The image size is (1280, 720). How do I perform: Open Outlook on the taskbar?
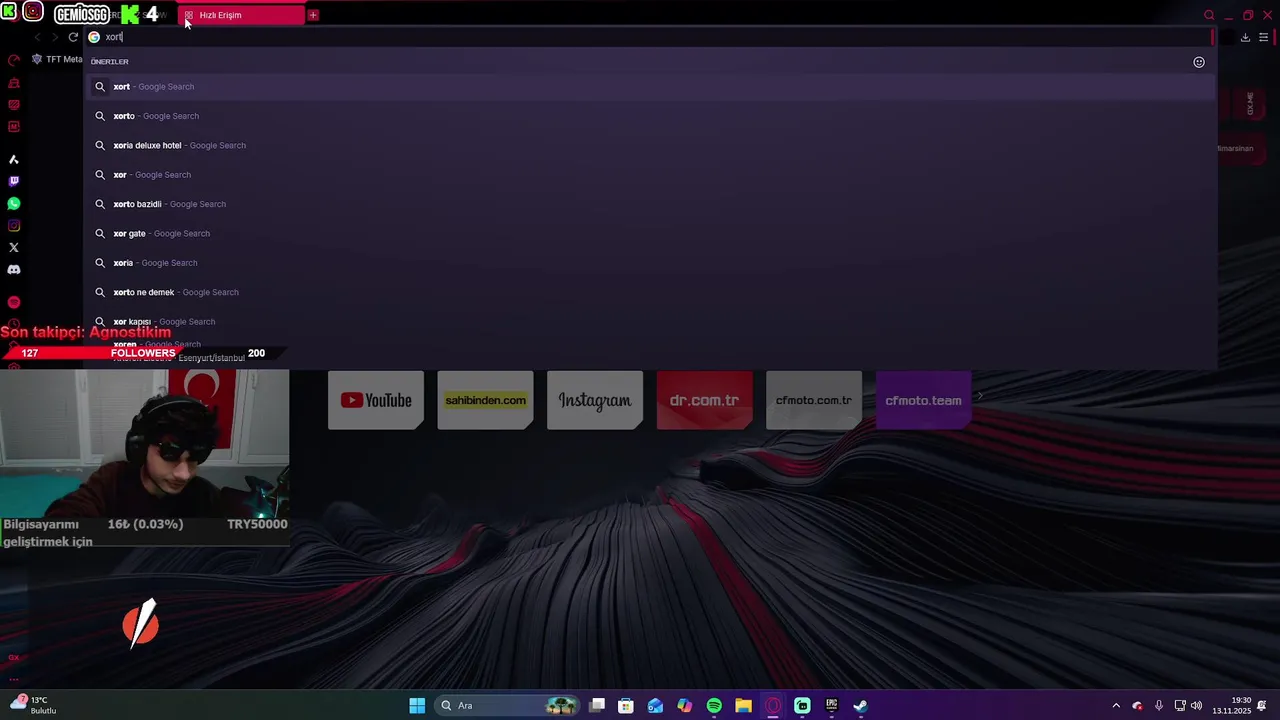(x=655, y=706)
